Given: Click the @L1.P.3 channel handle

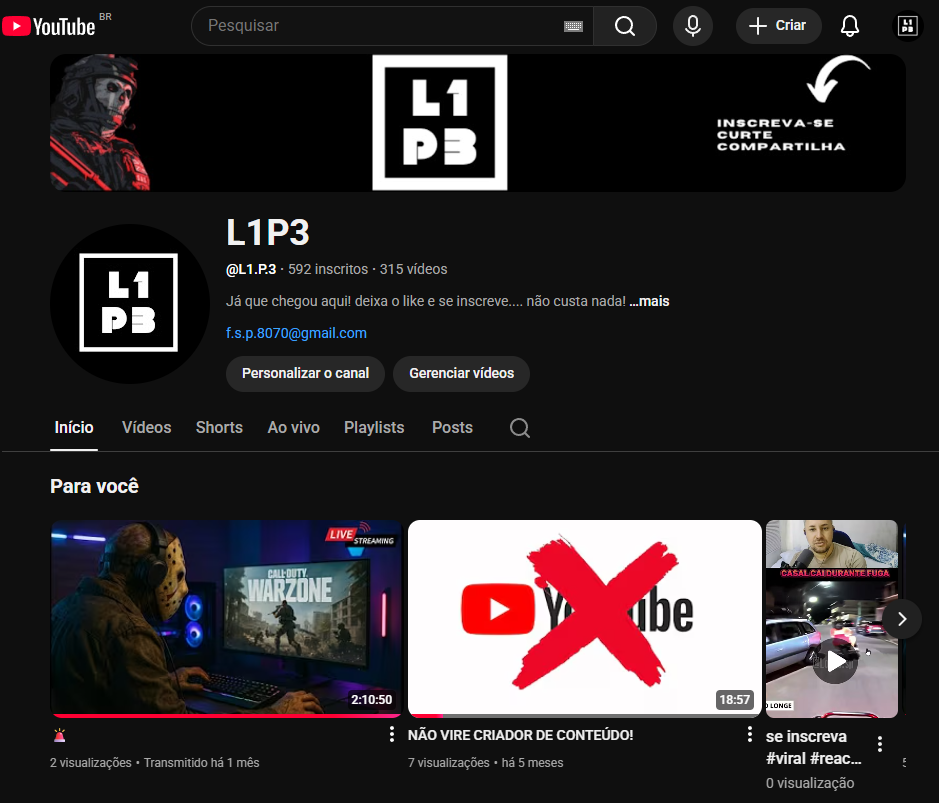Looking at the screenshot, I should click(x=251, y=269).
